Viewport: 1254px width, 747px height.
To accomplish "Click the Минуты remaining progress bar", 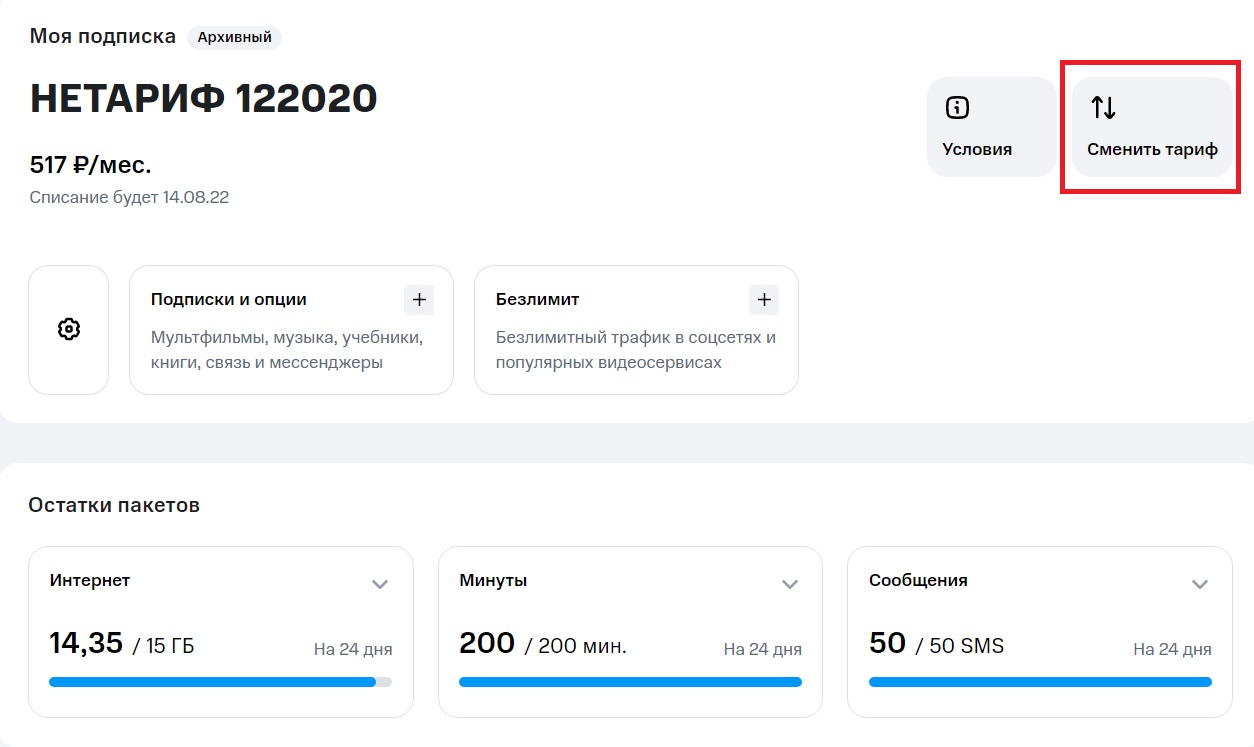I will click(630, 682).
